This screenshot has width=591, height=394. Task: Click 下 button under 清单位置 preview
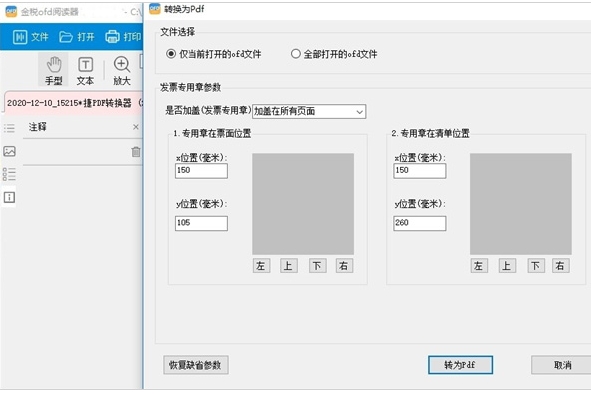click(536, 266)
